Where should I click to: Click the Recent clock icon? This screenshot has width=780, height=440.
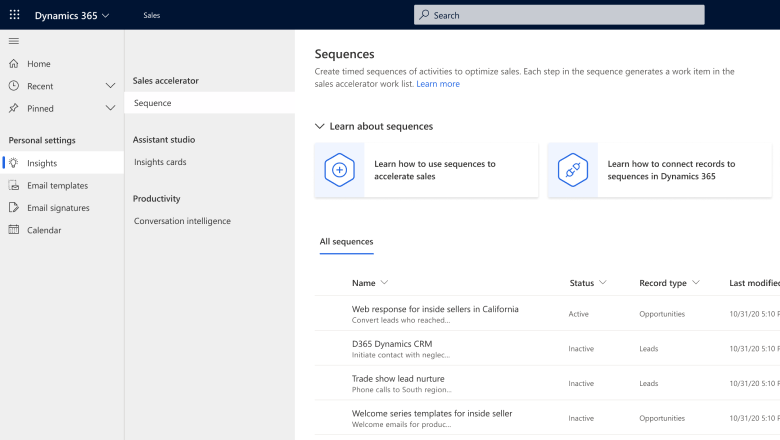click(x=14, y=86)
